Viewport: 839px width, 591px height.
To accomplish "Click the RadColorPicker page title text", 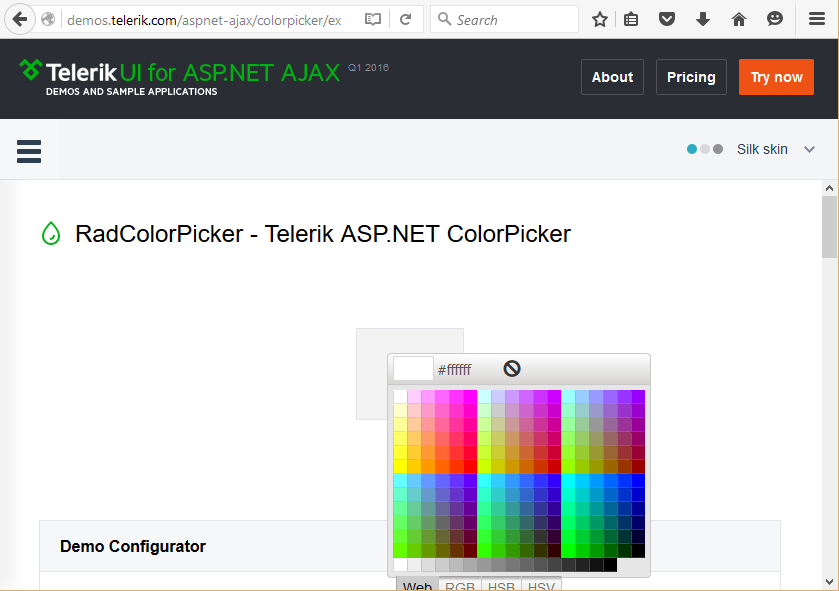I will pos(323,234).
